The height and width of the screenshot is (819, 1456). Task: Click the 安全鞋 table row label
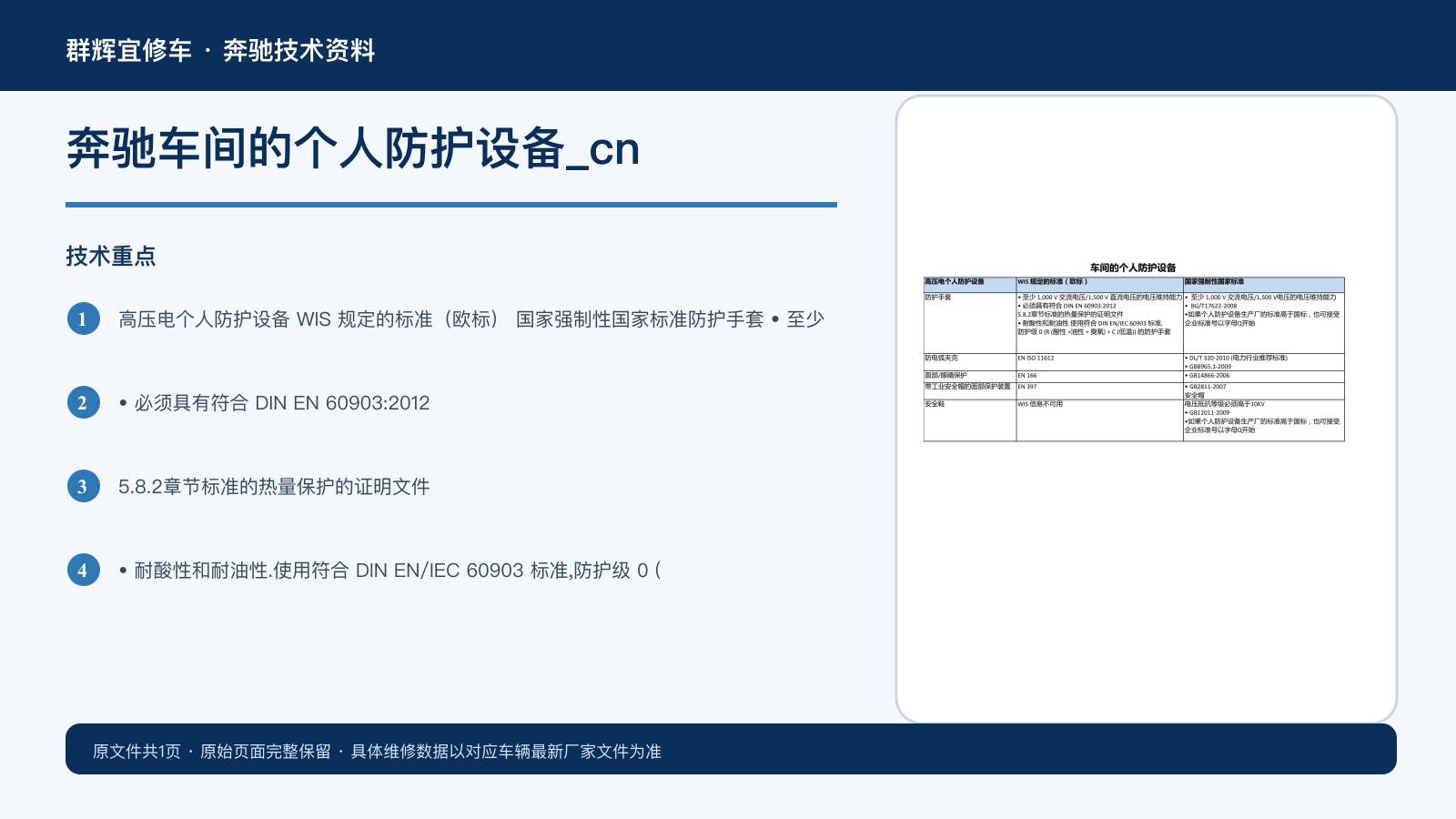935,404
